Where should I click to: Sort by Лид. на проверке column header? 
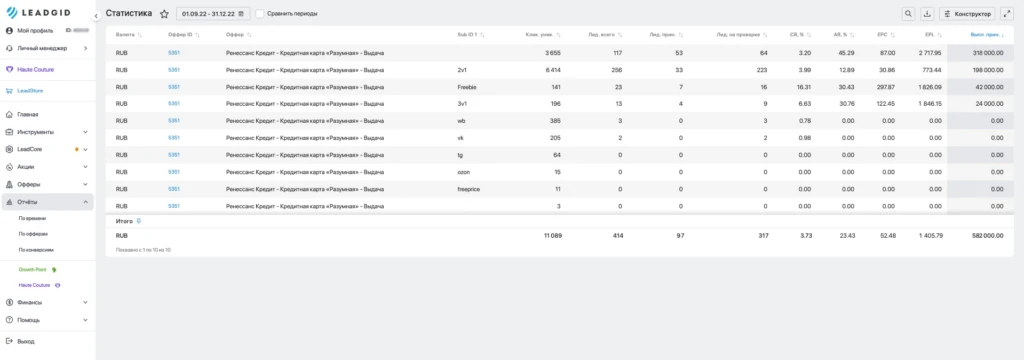741,35
